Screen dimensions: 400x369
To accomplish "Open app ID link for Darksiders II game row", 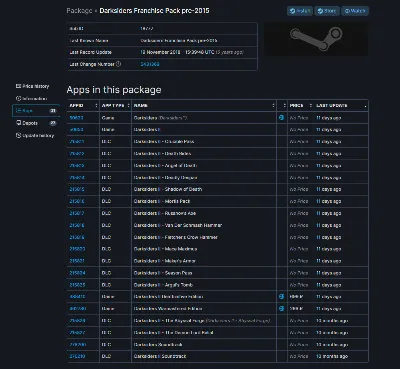I will (77, 130).
